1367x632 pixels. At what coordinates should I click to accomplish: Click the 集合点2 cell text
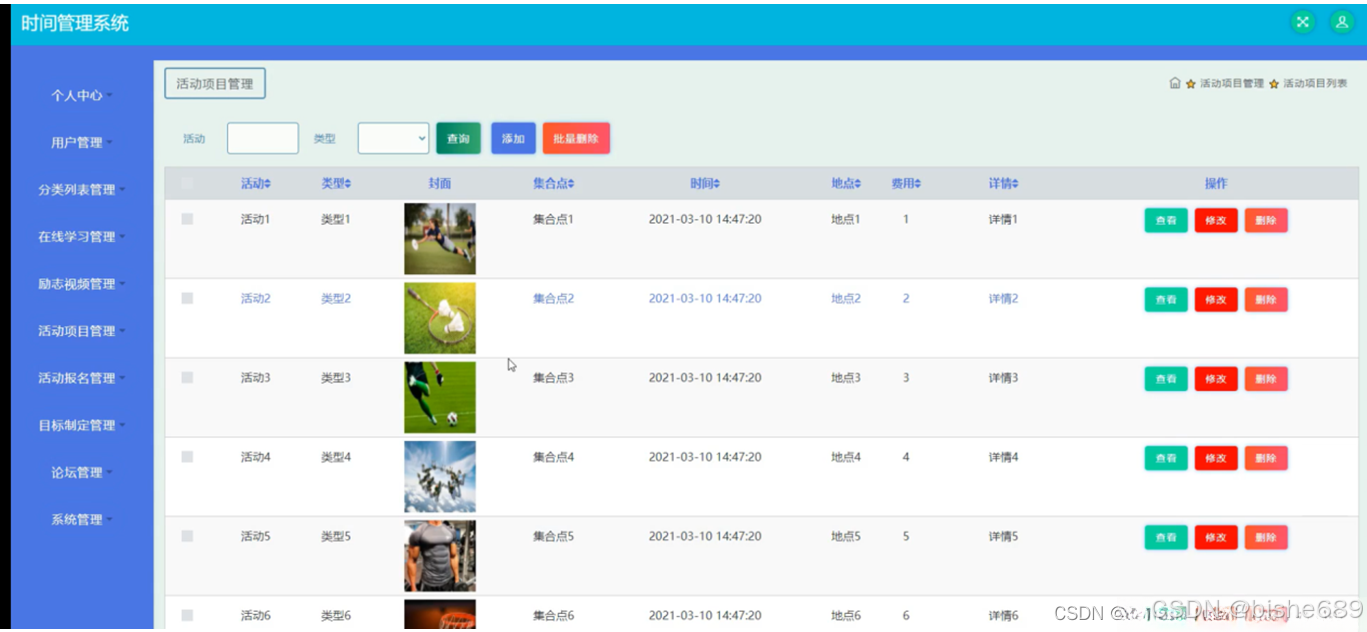[553, 298]
